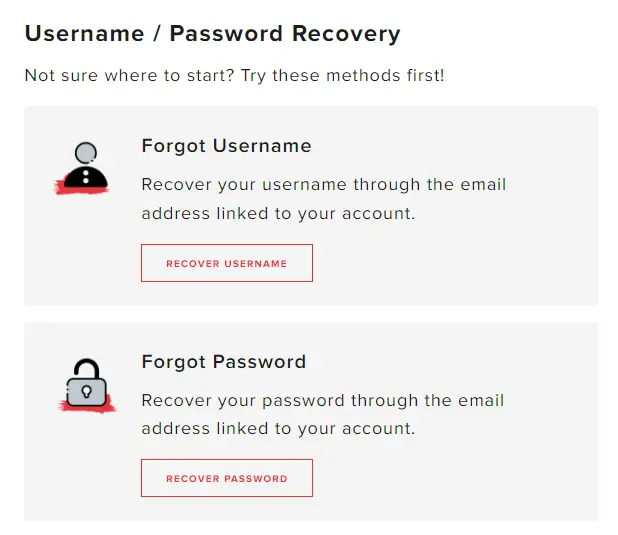Click the 'address linked to your account' line under Forgot Username
The image size is (618, 535).
[278, 214]
